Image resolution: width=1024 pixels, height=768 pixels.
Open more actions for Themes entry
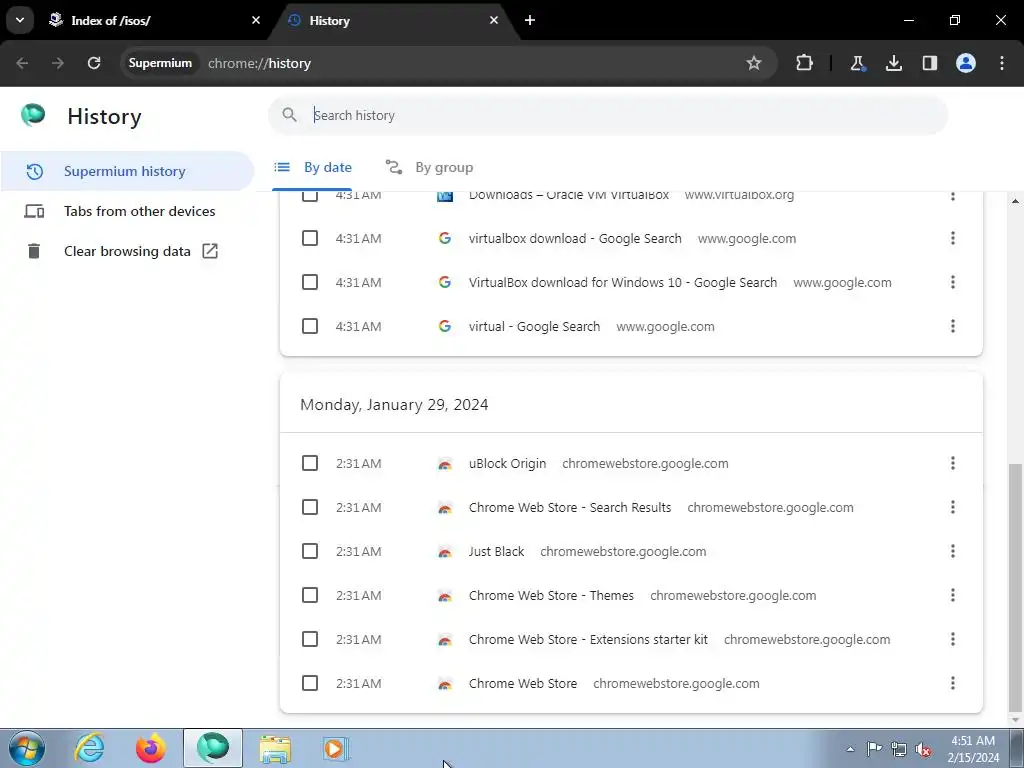pos(953,595)
